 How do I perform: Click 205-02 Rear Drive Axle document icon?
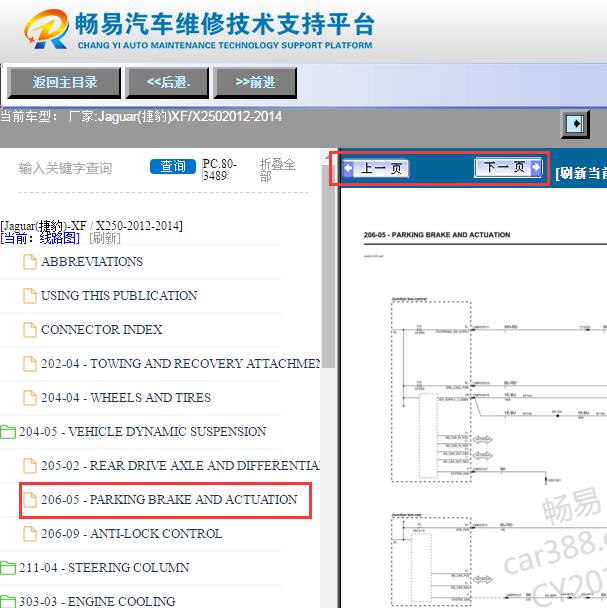(30, 466)
